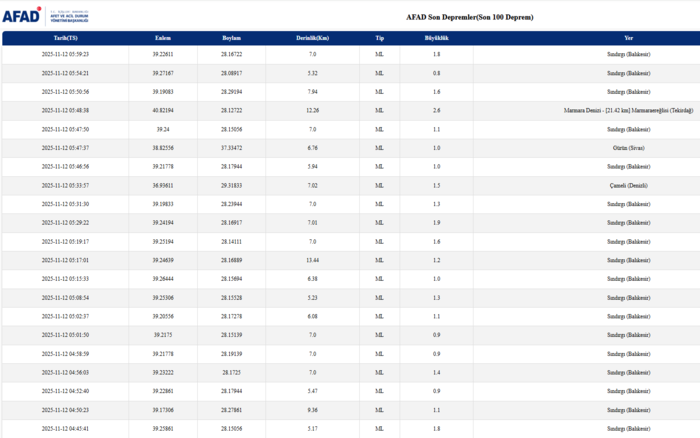Click the Boylam column header
Screen dimensions: 700x438
(231, 38)
